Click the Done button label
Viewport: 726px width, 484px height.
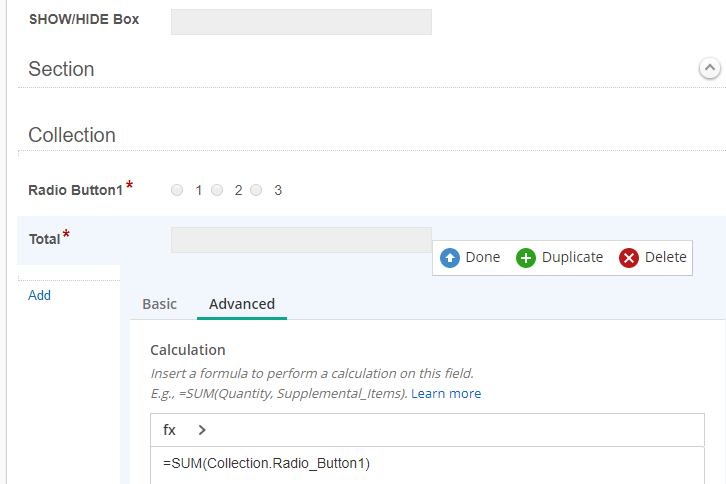point(483,257)
